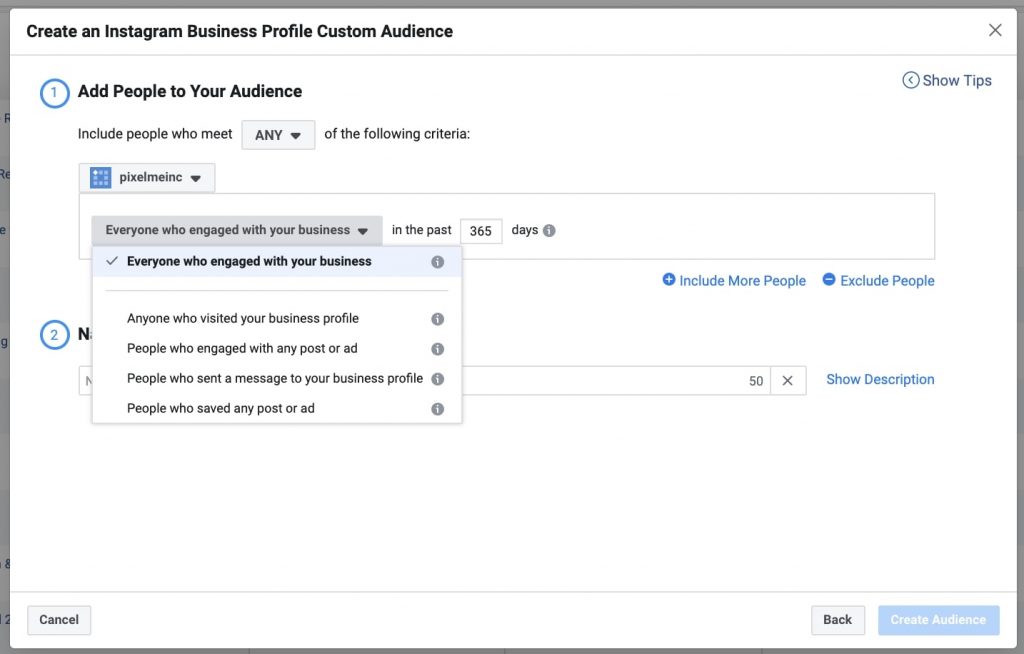Click the info icon next to 'days'
The height and width of the screenshot is (654, 1024).
tap(549, 231)
